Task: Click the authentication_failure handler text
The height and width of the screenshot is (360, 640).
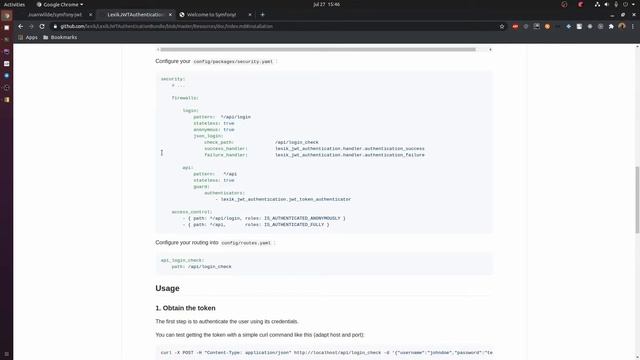Action: 350,155
